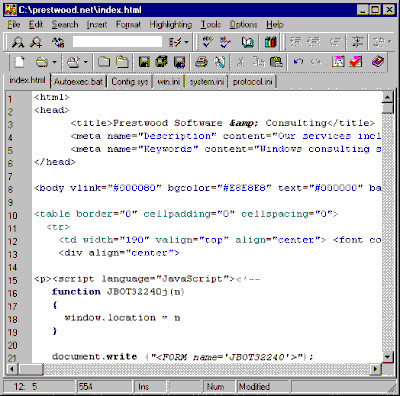Click the Undo arrow icon
The image size is (400, 396).
[x=298, y=62]
